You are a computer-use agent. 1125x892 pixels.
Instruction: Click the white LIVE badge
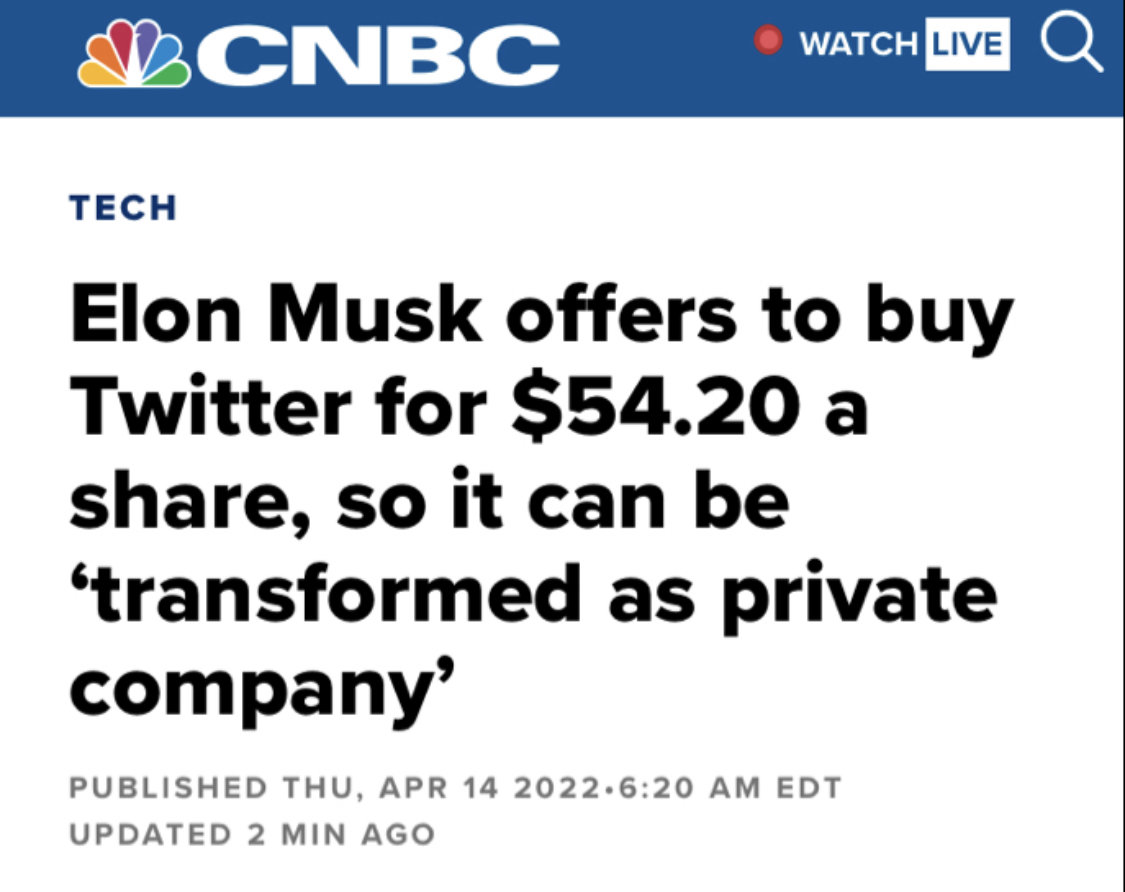pyautogui.click(x=967, y=44)
